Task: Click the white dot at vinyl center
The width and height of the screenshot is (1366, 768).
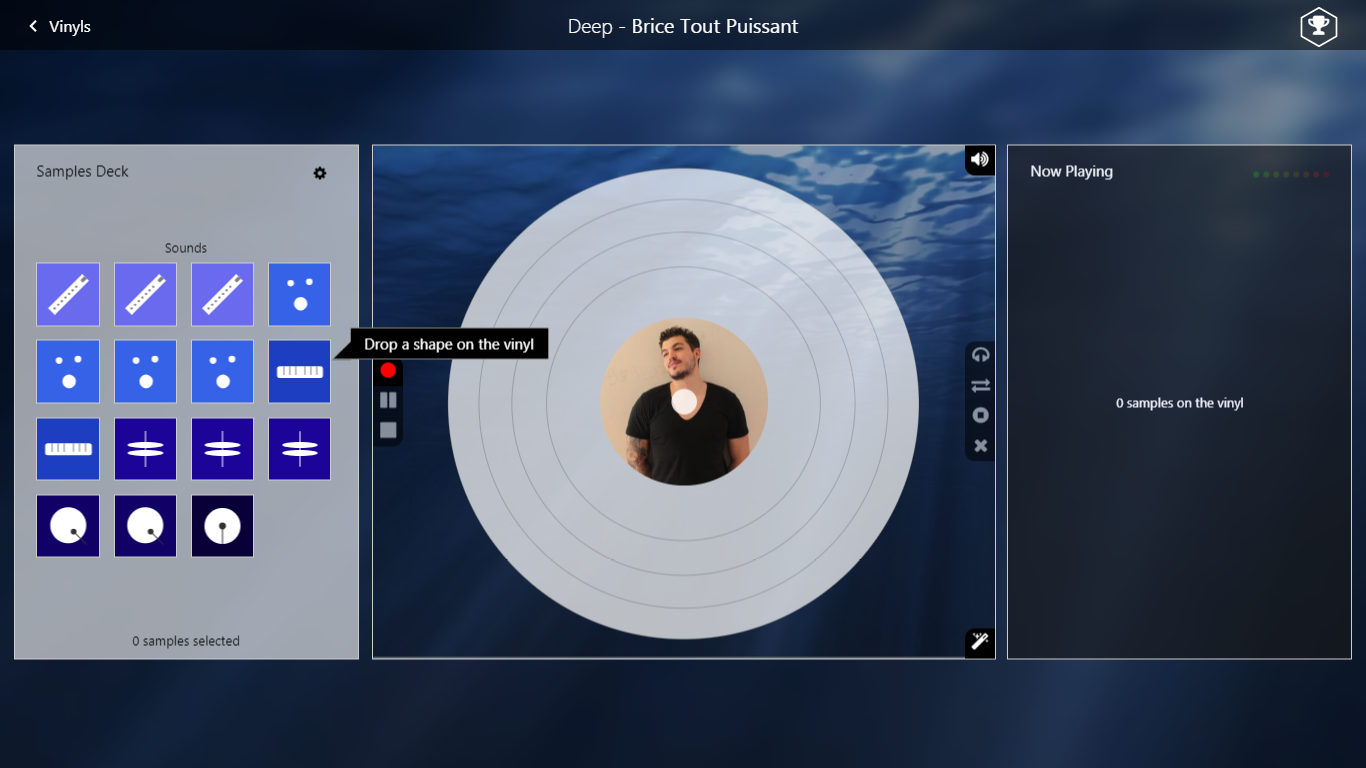Action: click(684, 402)
